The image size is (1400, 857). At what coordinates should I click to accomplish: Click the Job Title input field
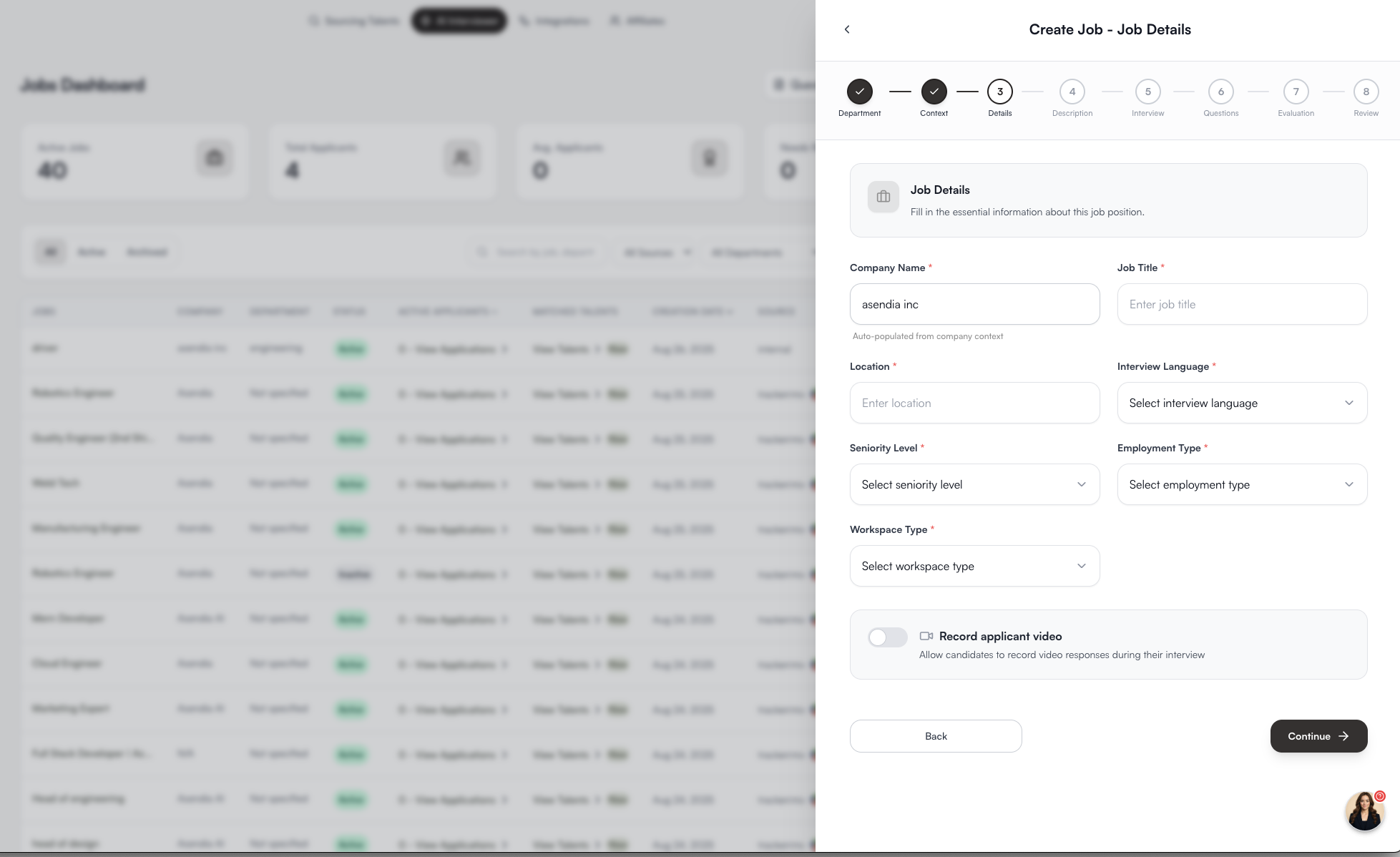tap(1242, 304)
